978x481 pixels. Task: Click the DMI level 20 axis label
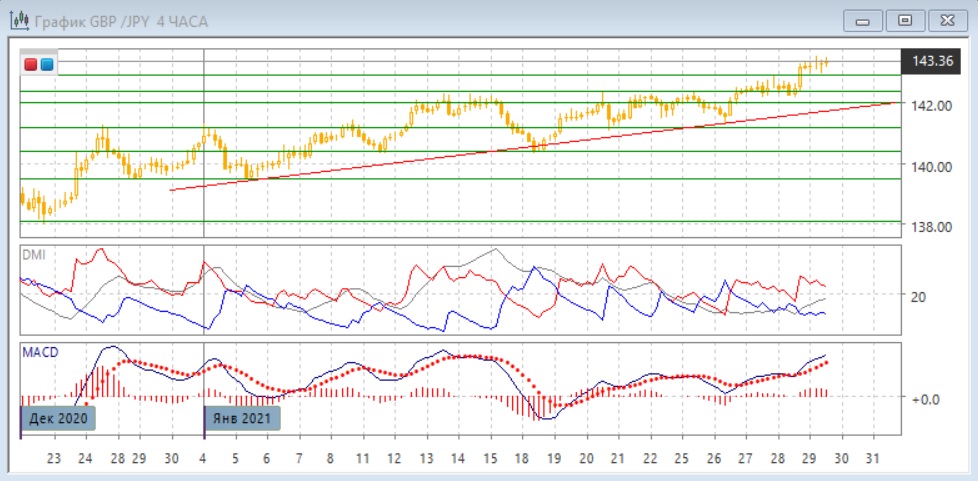pos(917,296)
